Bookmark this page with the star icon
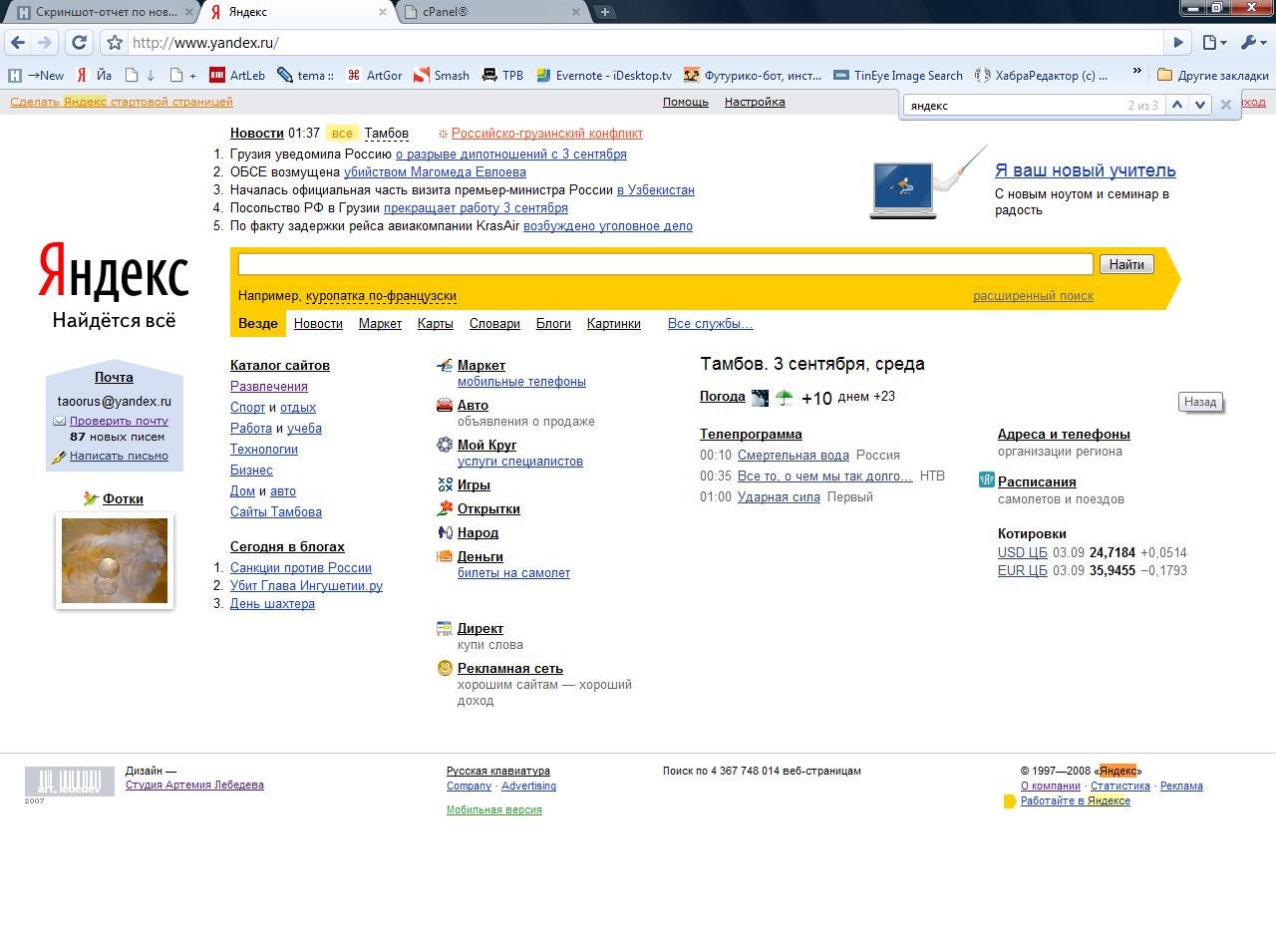 pos(115,42)
